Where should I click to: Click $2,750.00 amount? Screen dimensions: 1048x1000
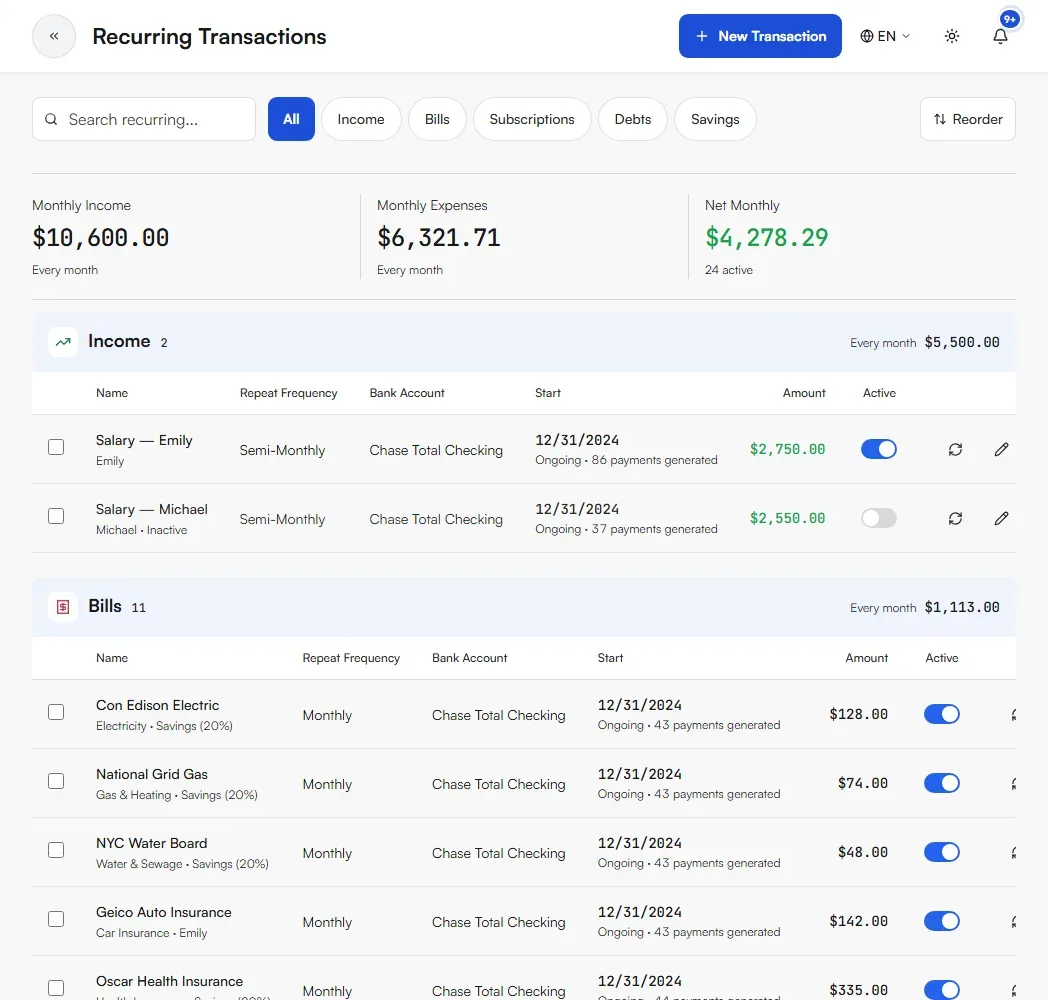(787, 449)
